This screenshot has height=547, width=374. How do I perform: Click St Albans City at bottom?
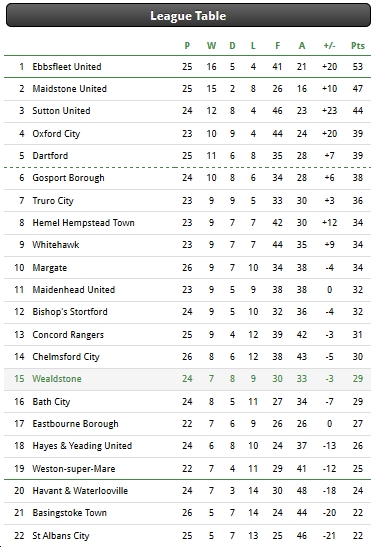[x=61, y=535]
